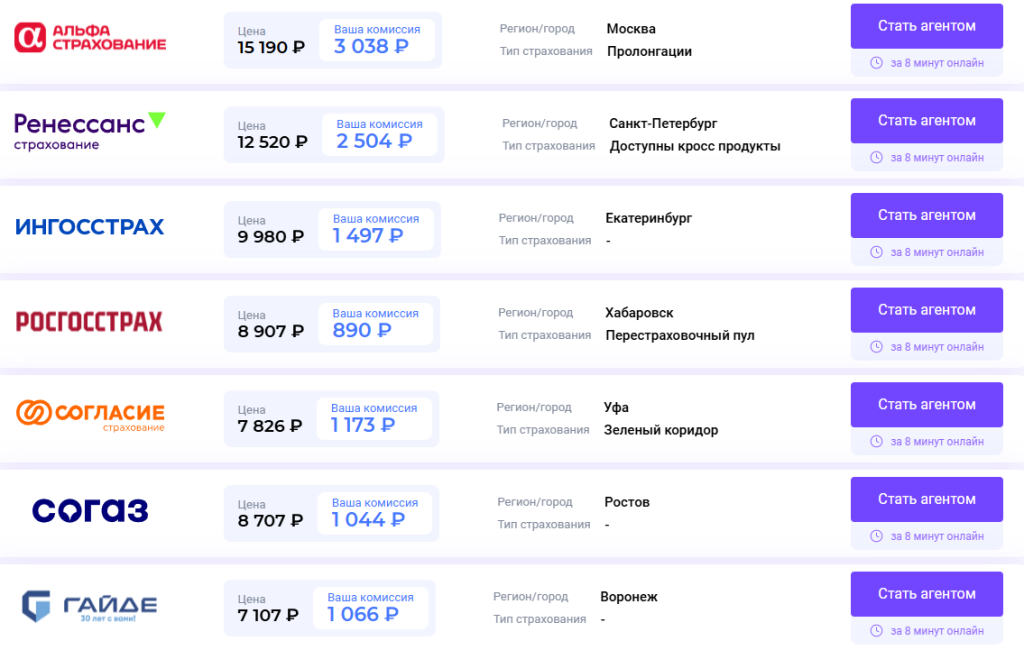Select the СОГАЗ logo
This screenshot has height=650, width=1024.
pos(89,510)
